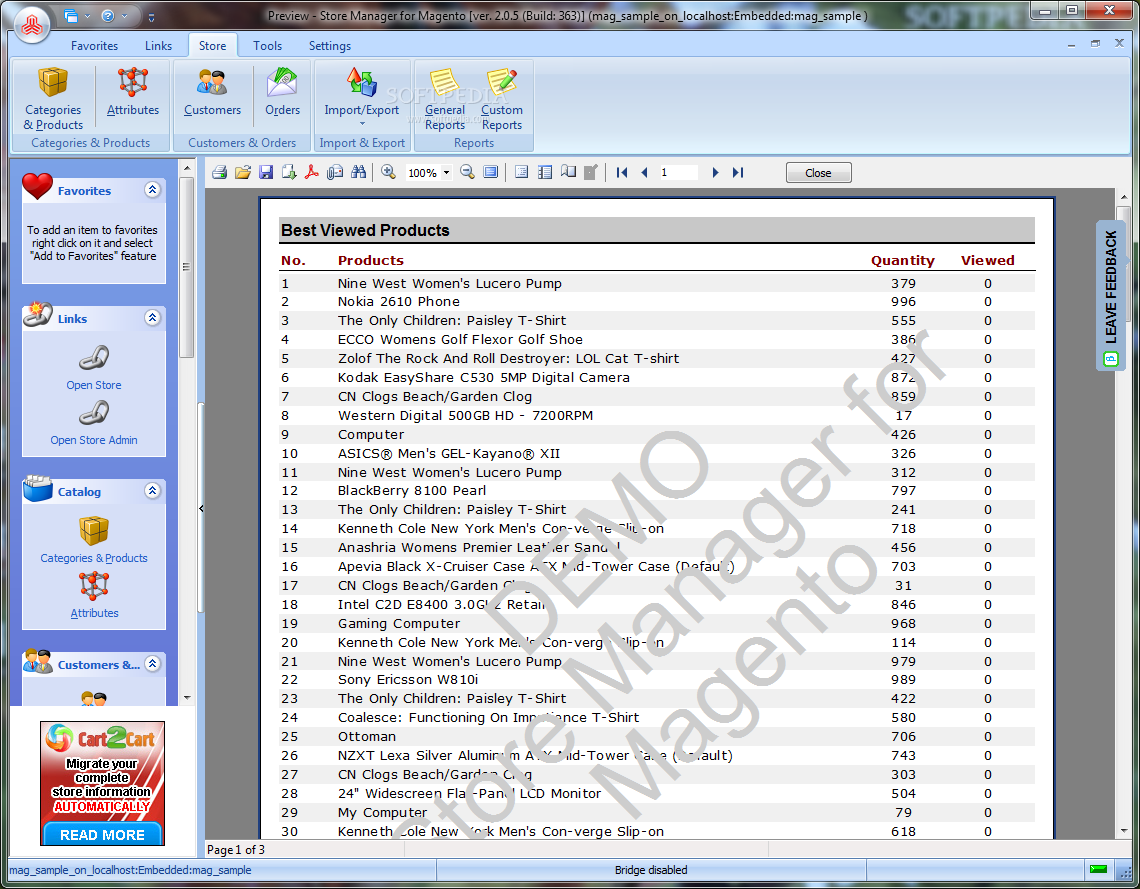Click 'Bridge disabled' status bar text

pos(651,870)
